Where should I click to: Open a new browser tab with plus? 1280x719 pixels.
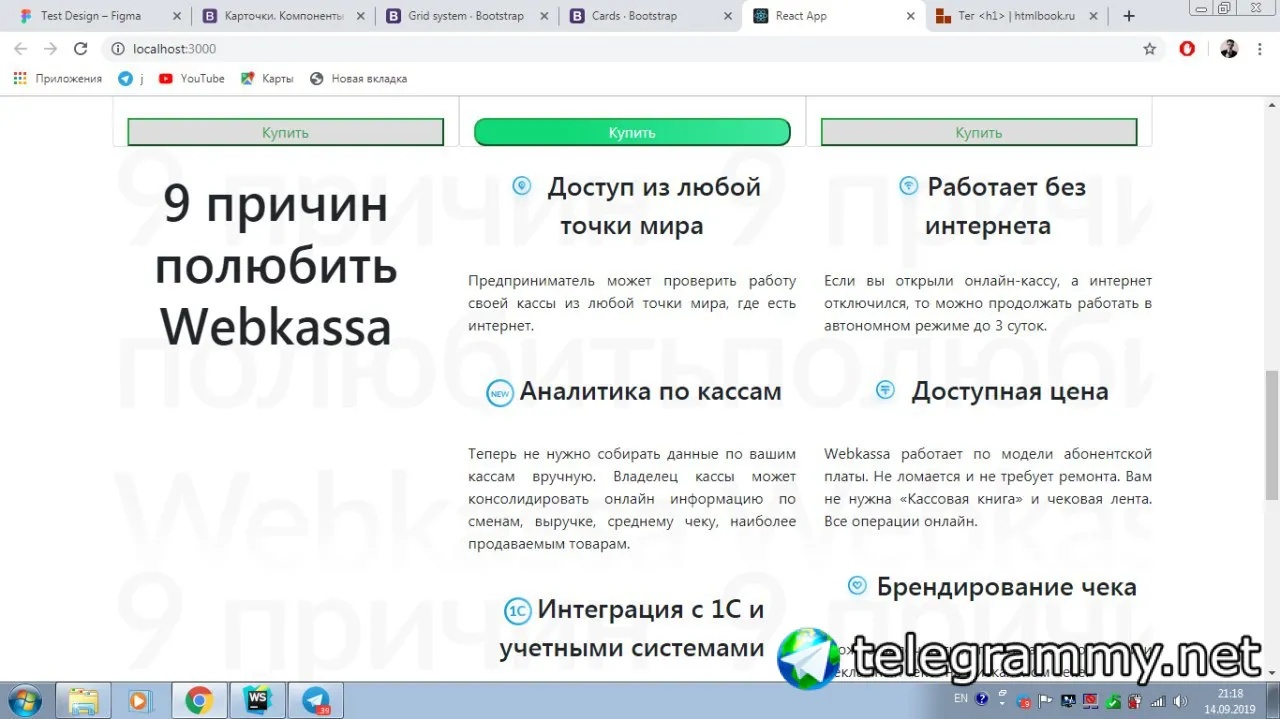[x=1129, y=16]
